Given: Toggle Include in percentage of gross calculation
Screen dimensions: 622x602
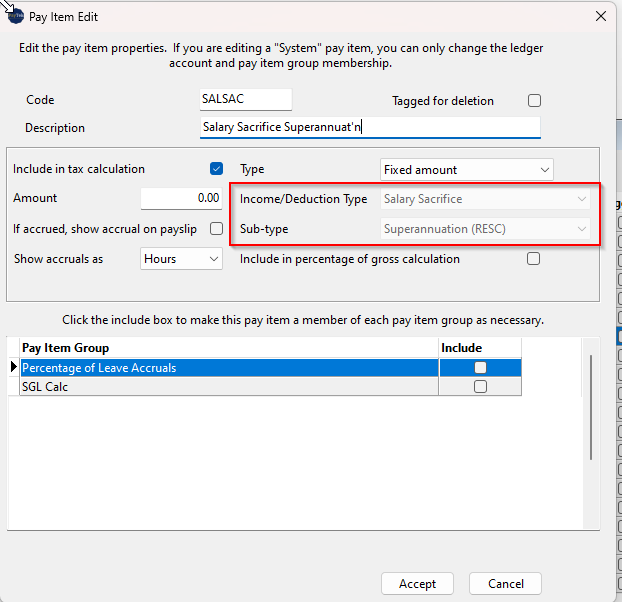Looking at the screenshot, I should [x=533, y=259].
